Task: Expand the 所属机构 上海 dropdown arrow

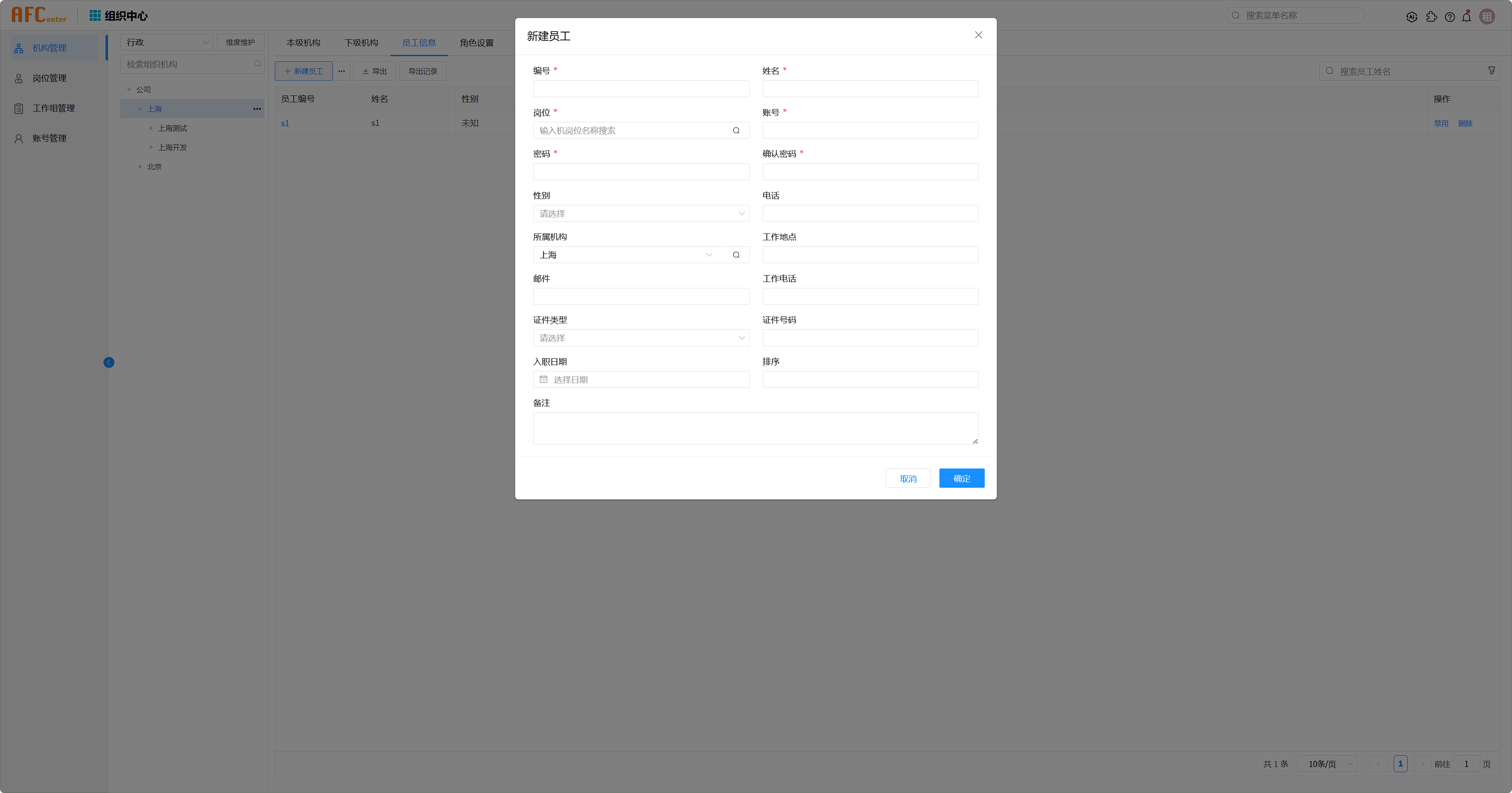Action: 709,255
